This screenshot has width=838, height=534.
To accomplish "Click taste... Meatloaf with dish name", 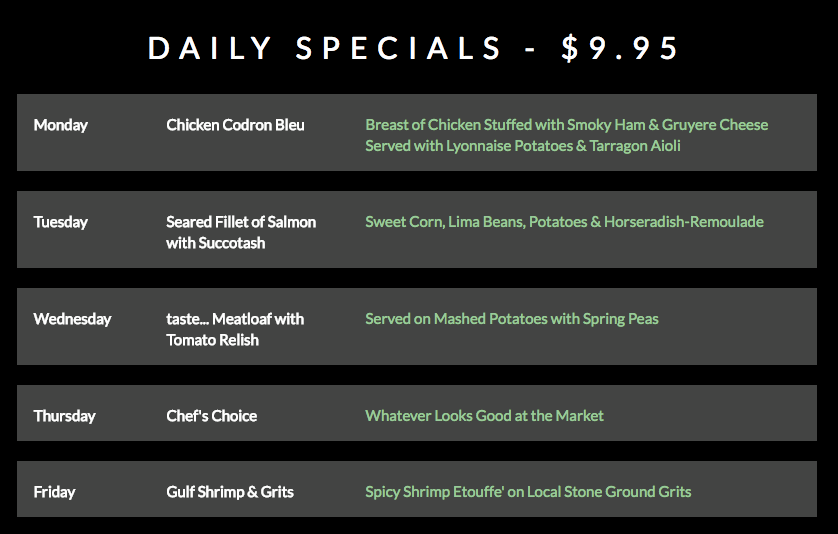I will (235, 319).
